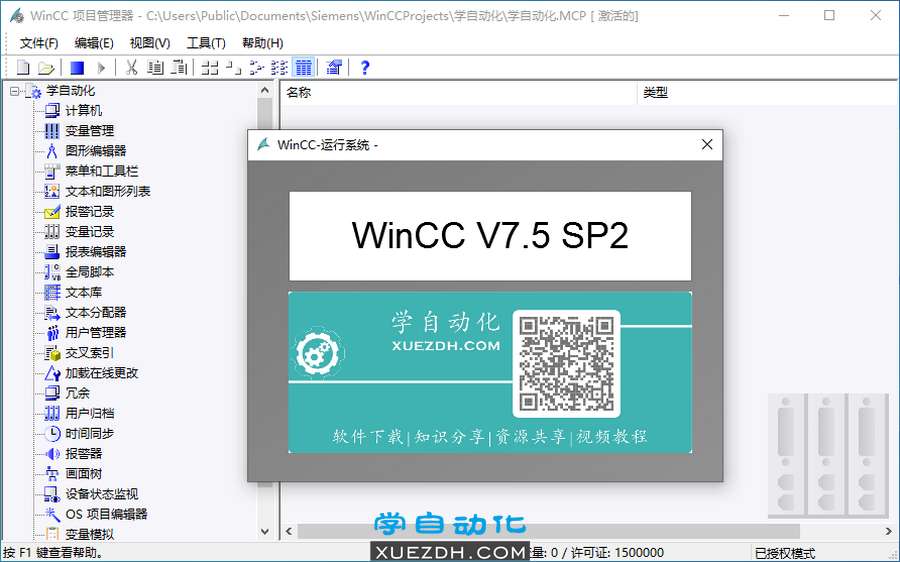Select 用户管理器 in the project tree
The width and height of the screenshot is (900, 562).
pyautogui.click(x=95, y=332)
